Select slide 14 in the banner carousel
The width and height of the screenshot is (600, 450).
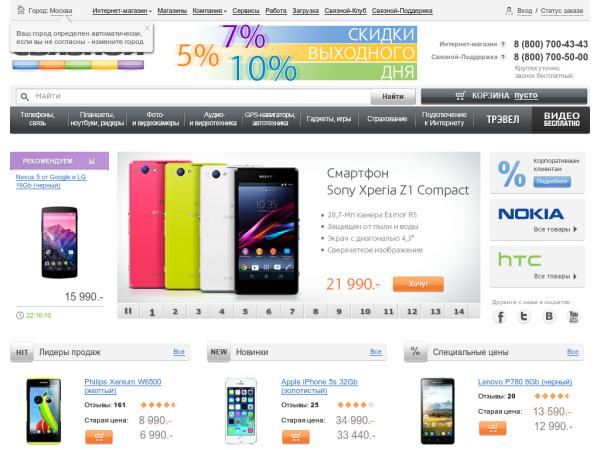pyautogui.click(x=459, y=311)
